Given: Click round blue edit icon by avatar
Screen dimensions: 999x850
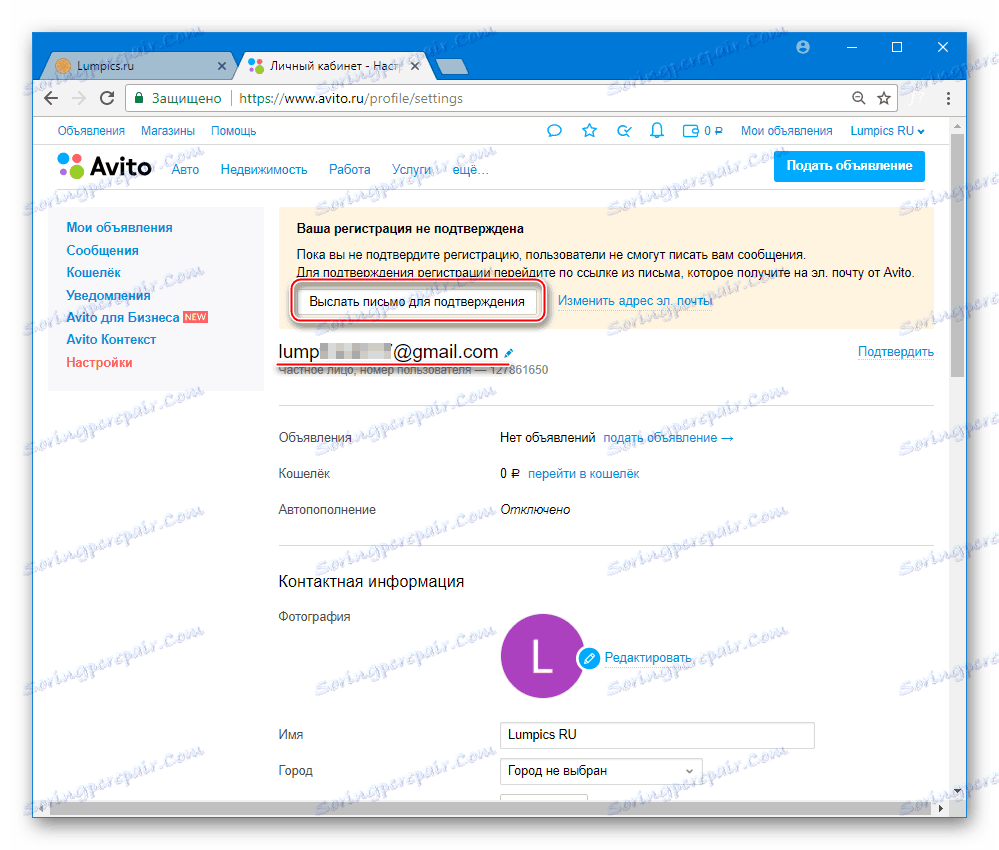Looking at the screenshot, I should point(589,658).
